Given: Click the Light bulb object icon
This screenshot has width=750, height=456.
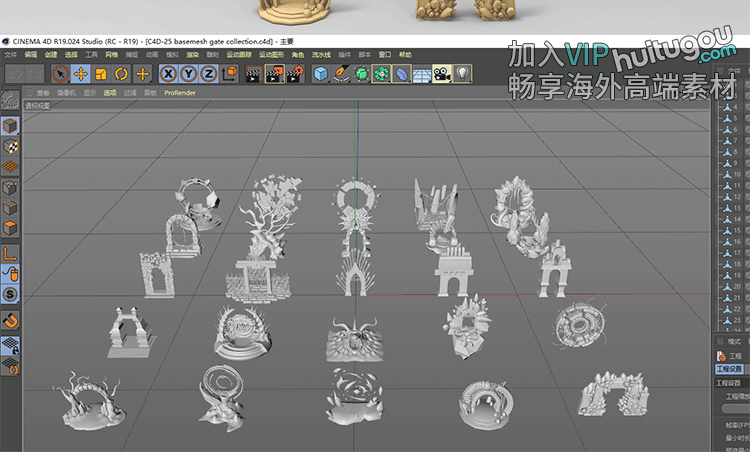Looking at the screenshot, I should pos(462,73).
